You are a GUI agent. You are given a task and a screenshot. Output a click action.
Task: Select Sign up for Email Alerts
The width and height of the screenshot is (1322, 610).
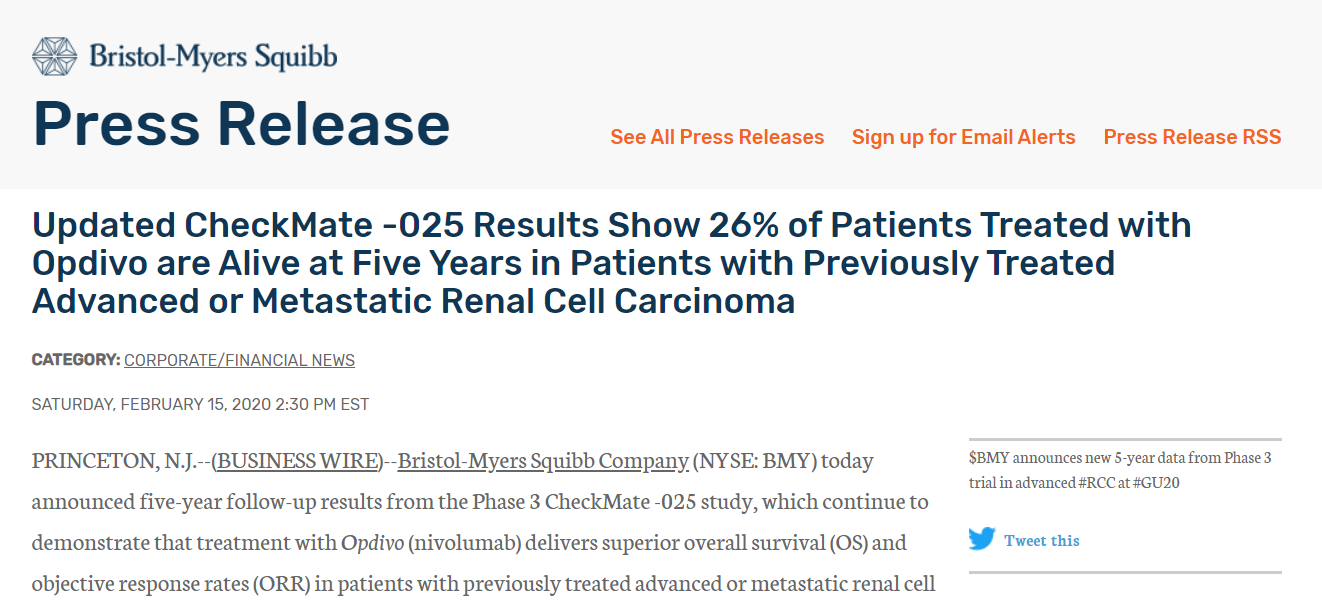[964, 137]
